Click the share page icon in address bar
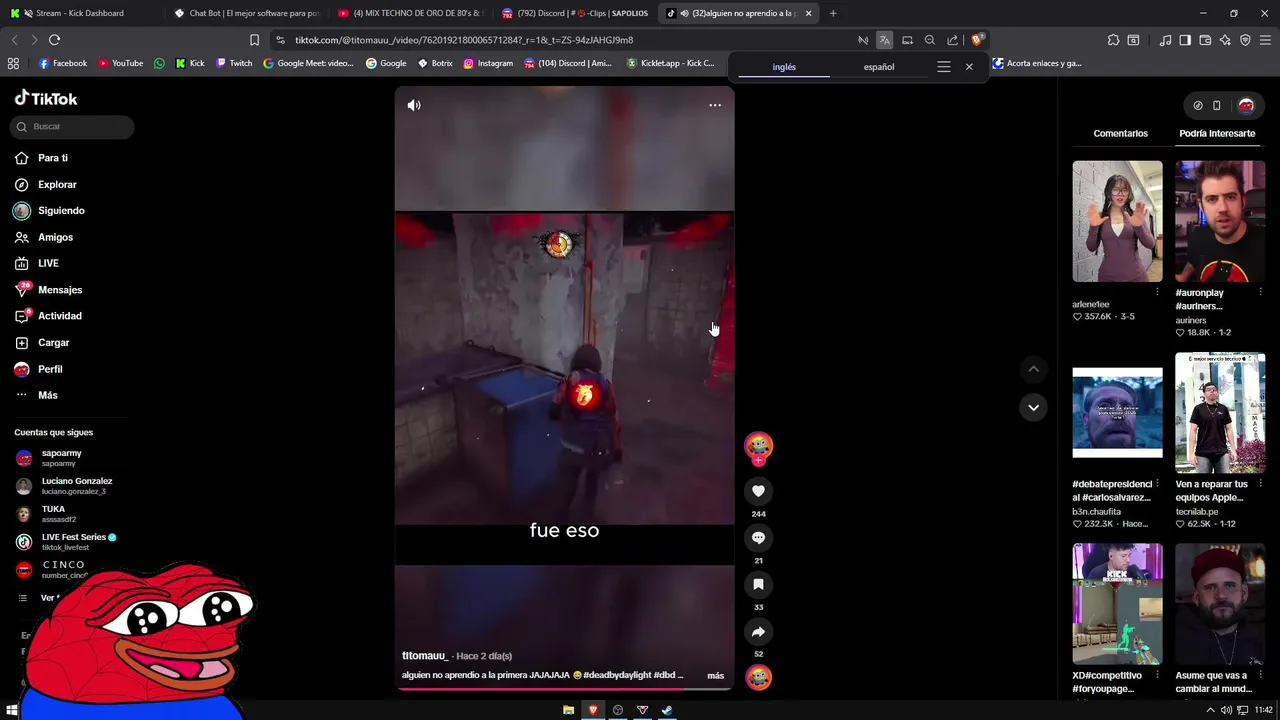 (x=952, y=40)
